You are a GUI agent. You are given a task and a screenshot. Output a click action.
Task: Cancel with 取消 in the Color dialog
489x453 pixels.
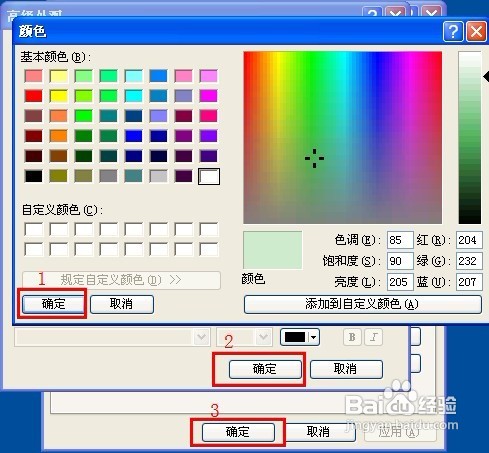point(122,304)
